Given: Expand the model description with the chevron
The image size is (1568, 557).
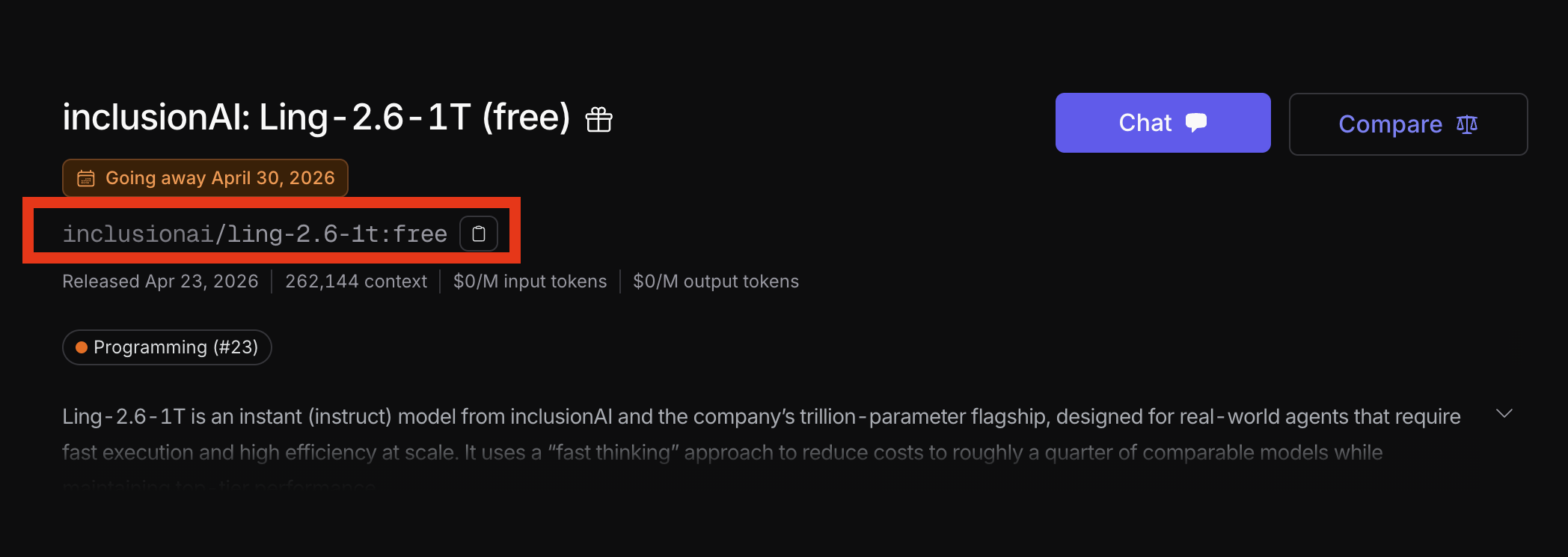Looking at the screenshot, I should pos(1504,414).
